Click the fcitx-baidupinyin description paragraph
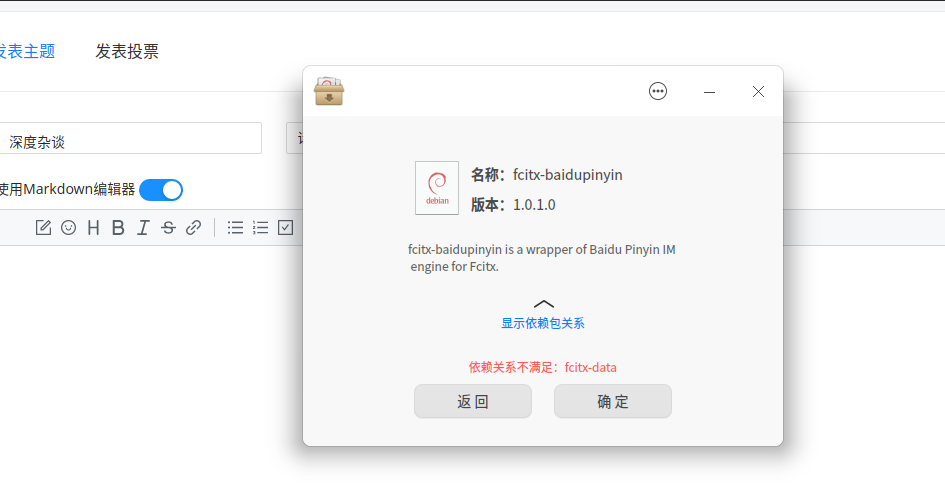945x488 pixels. point(542,258)
